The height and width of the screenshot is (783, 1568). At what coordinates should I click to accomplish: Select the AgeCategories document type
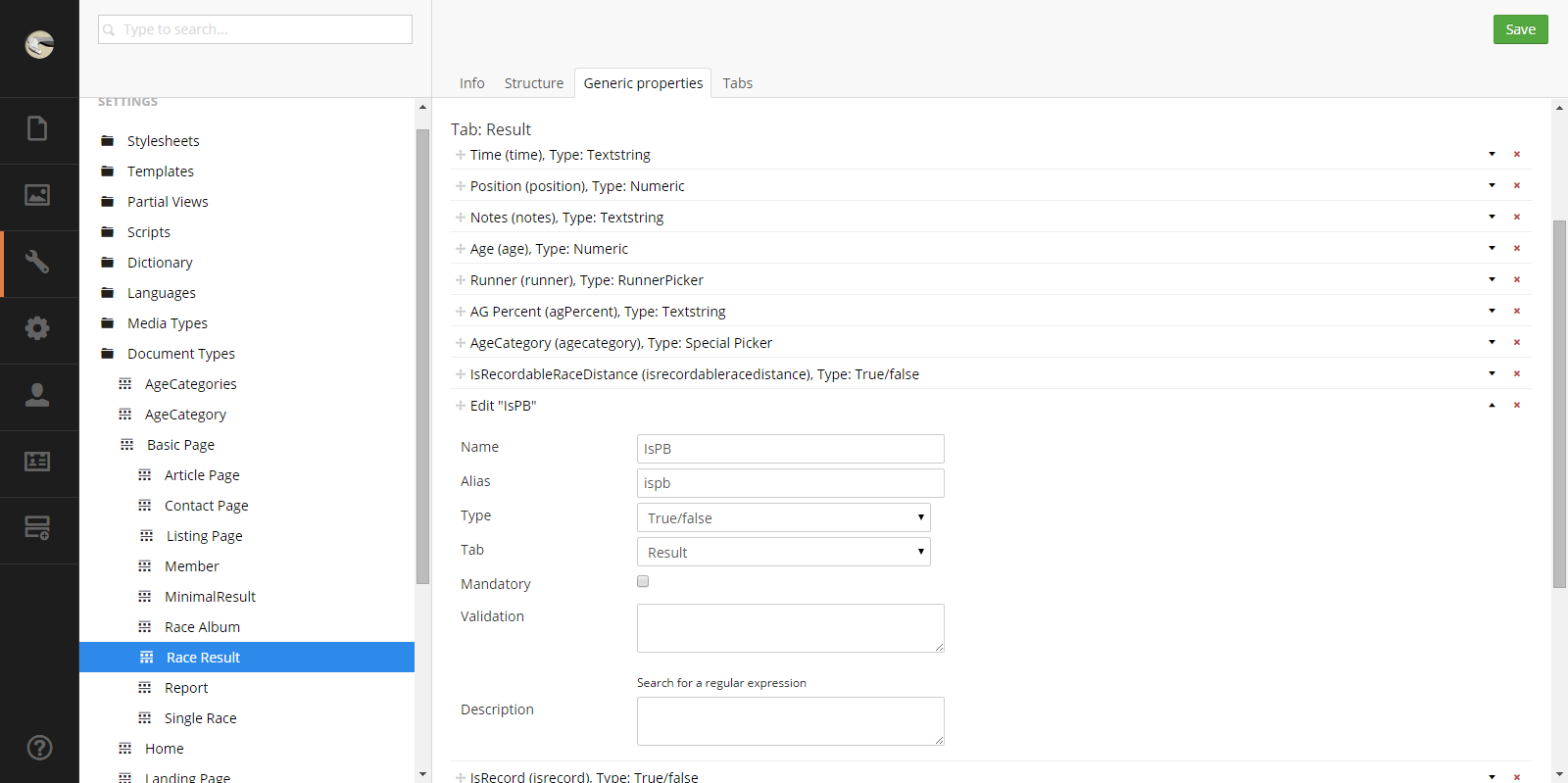(x=191, y=384)
